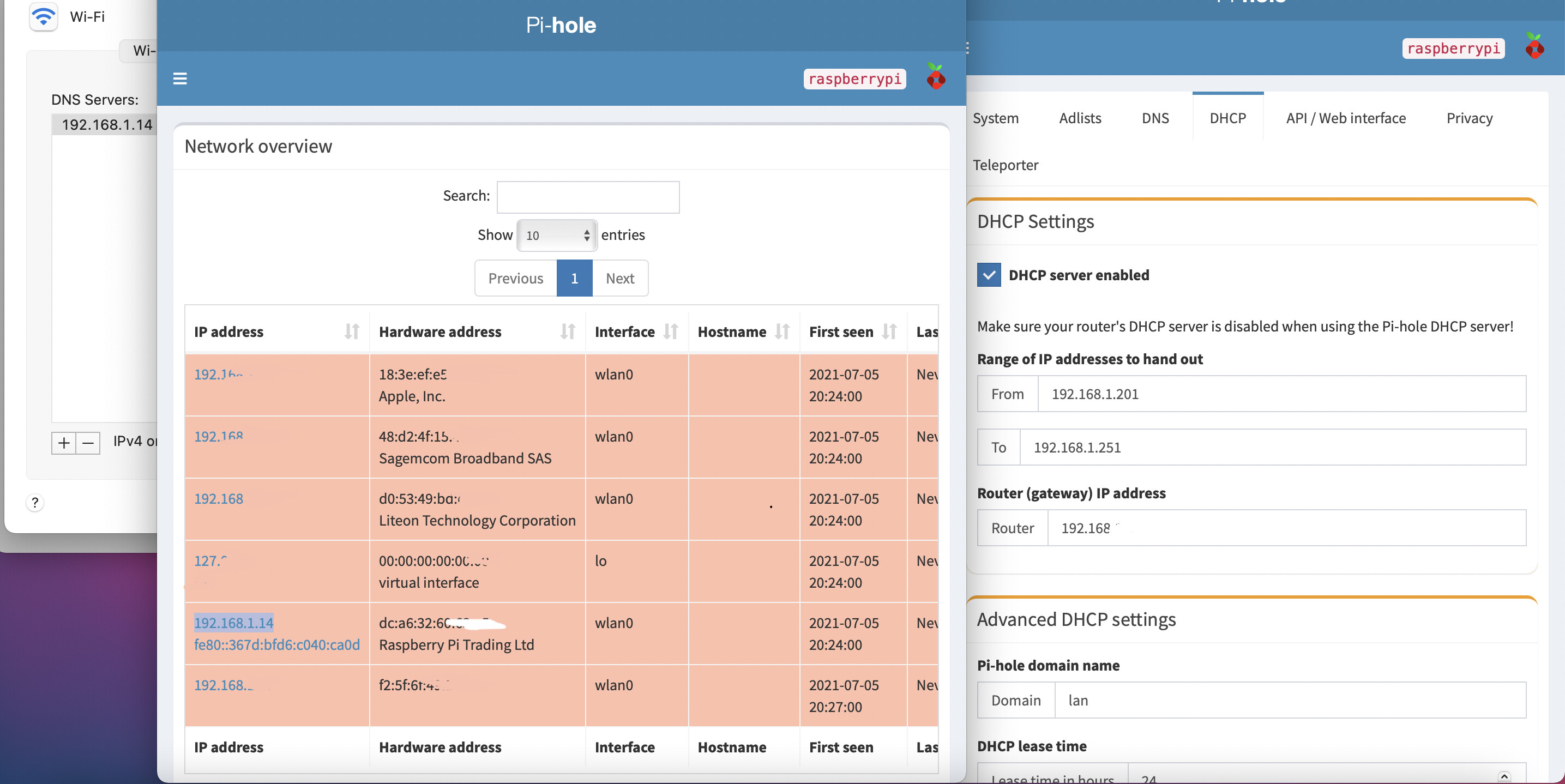This screenshot has height=784, width=1565.
Task: Click the f2:5f:6 hardware address cell
Action: (477, 696)
